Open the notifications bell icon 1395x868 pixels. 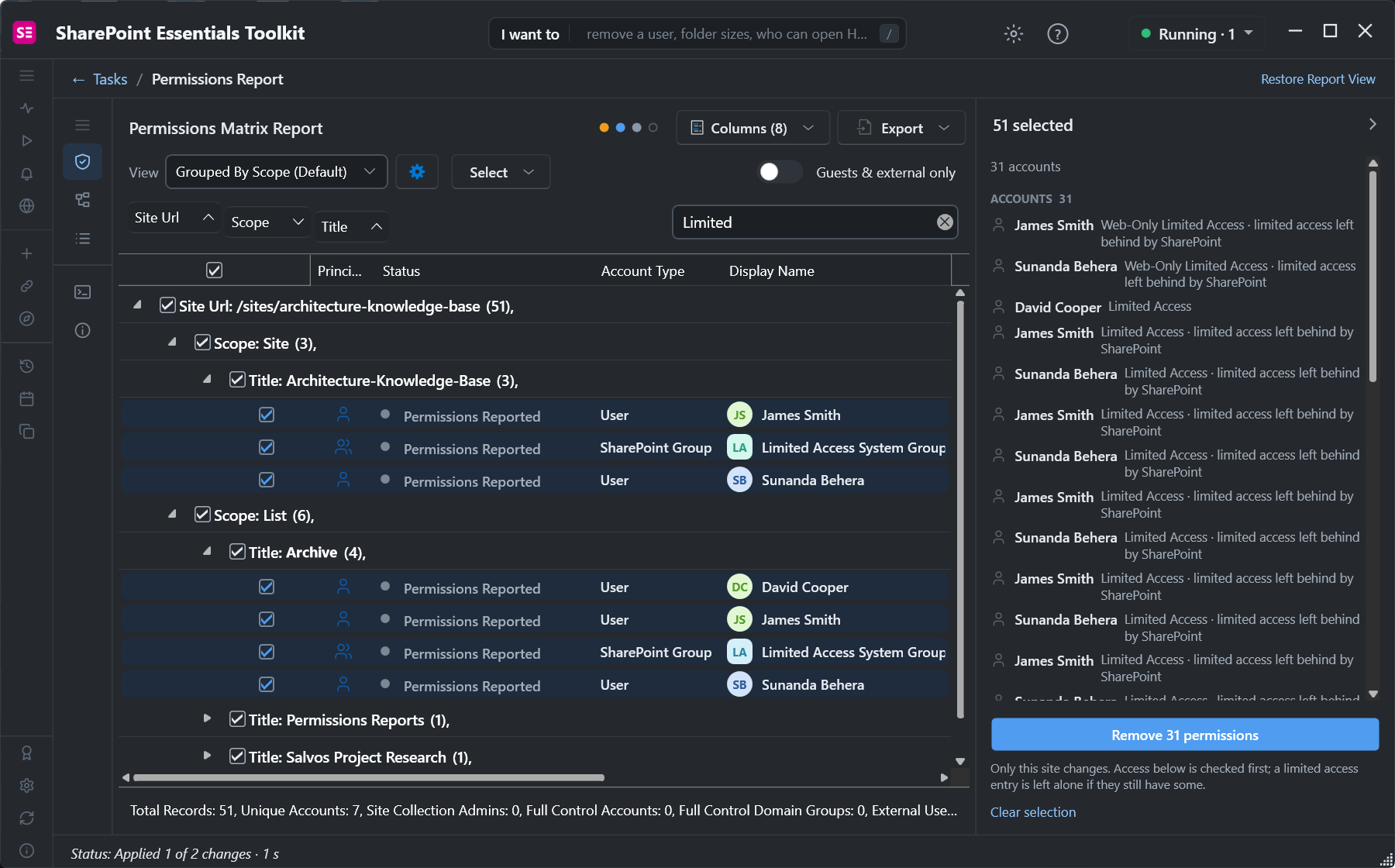click(27, 174)
